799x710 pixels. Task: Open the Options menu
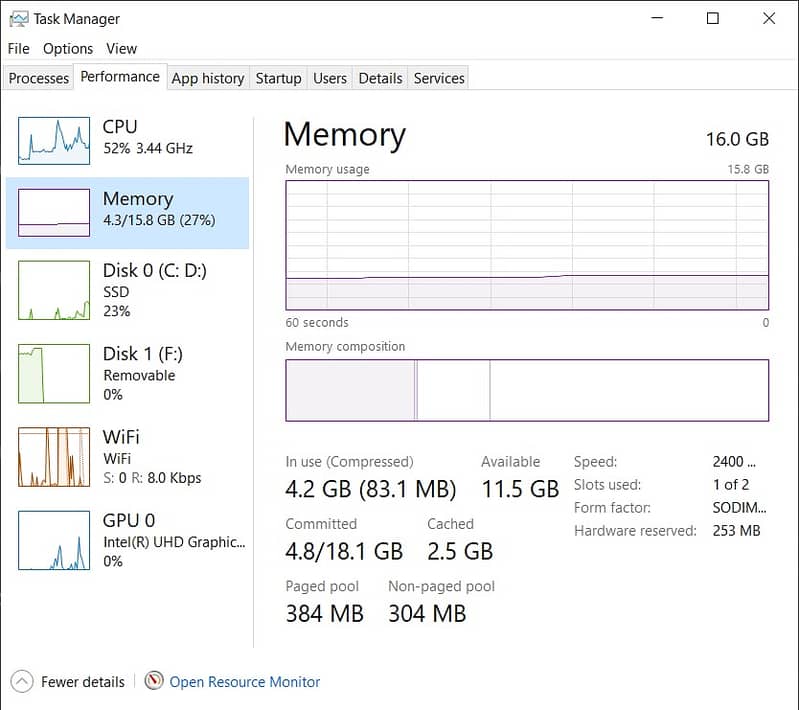pos(68,48)
